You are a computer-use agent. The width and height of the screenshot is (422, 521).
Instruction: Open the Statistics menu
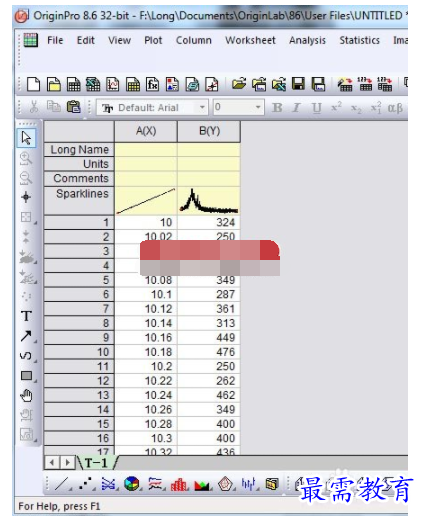click(359, 40)
